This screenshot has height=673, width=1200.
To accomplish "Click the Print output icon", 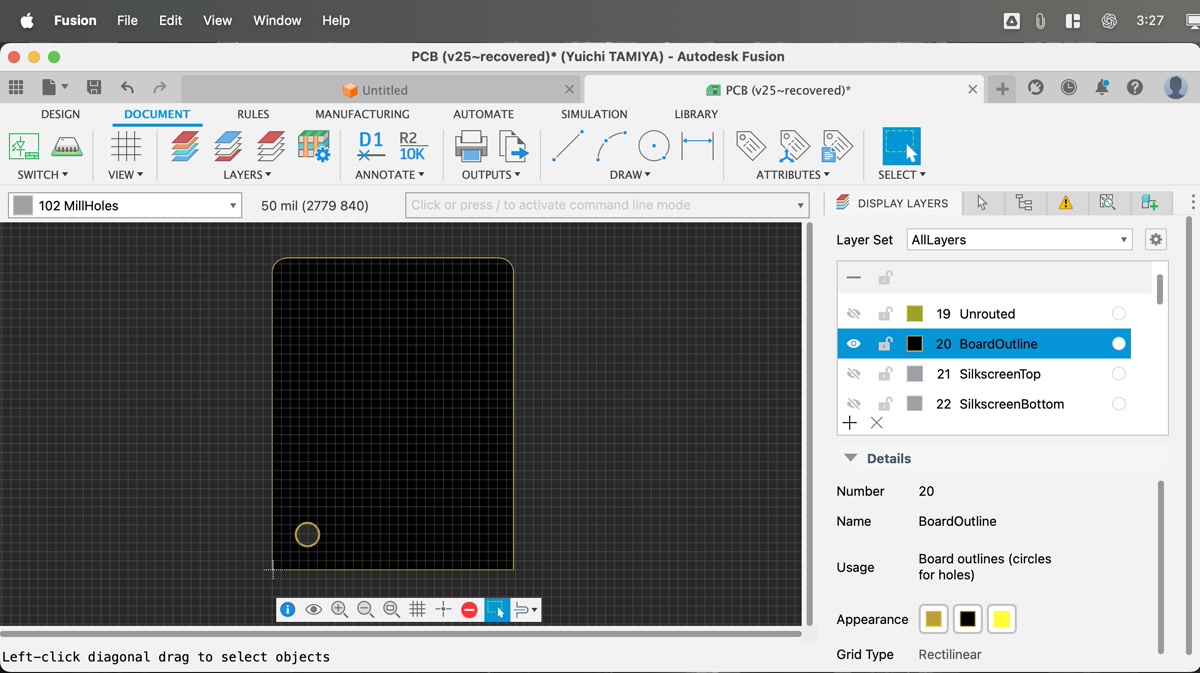I will point(471,146).
